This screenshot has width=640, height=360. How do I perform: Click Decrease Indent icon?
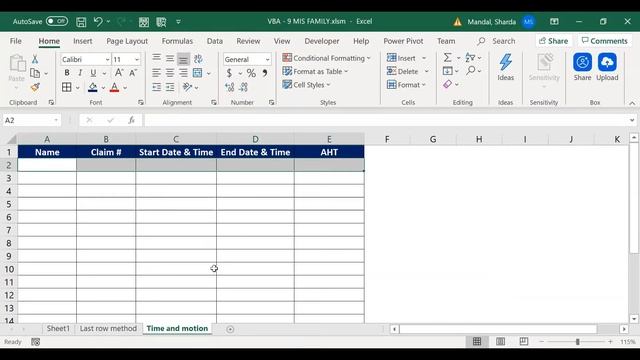tap(156, 87)
